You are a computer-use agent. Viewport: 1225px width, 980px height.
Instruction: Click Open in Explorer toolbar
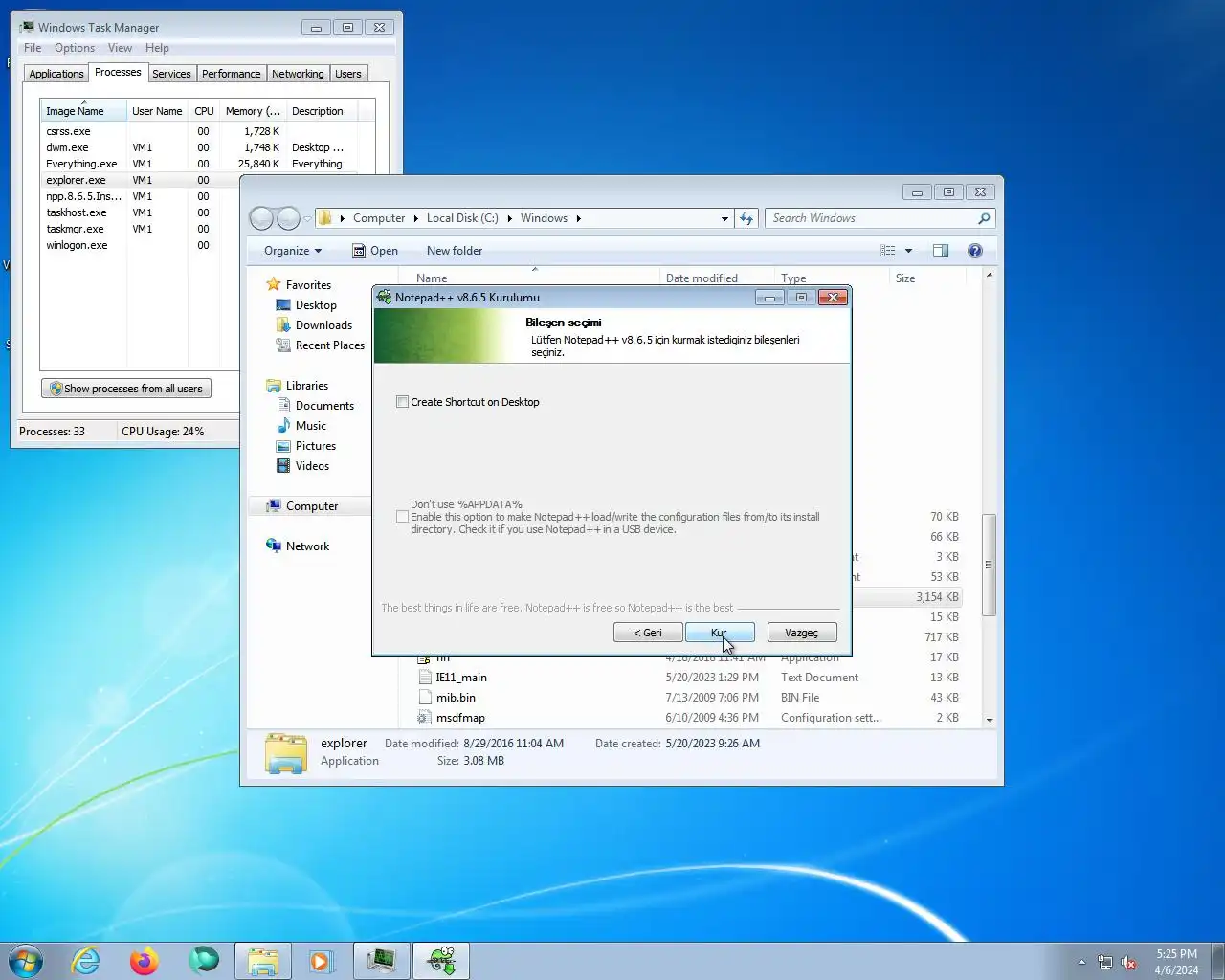pyautogui.click(x=375, y=251)
